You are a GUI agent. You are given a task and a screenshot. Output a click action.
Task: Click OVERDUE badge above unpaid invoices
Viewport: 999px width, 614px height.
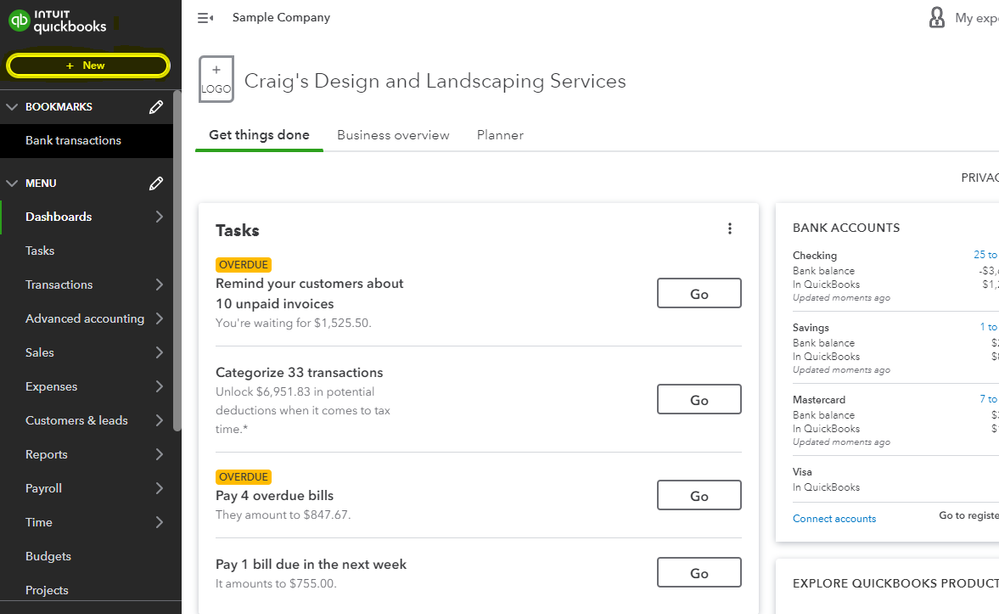click(x=243, y=265)
